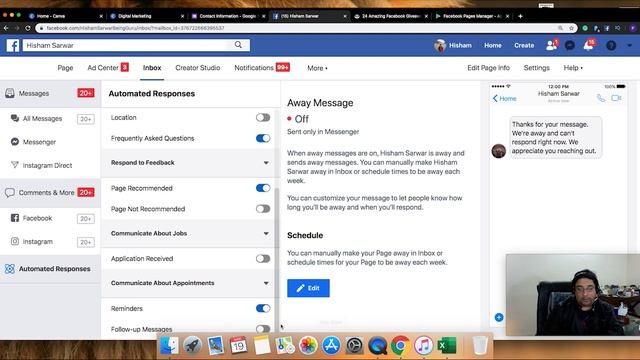Open Google Chrome from the dock
Screen dimensions: 640x360
pos(400,346)
